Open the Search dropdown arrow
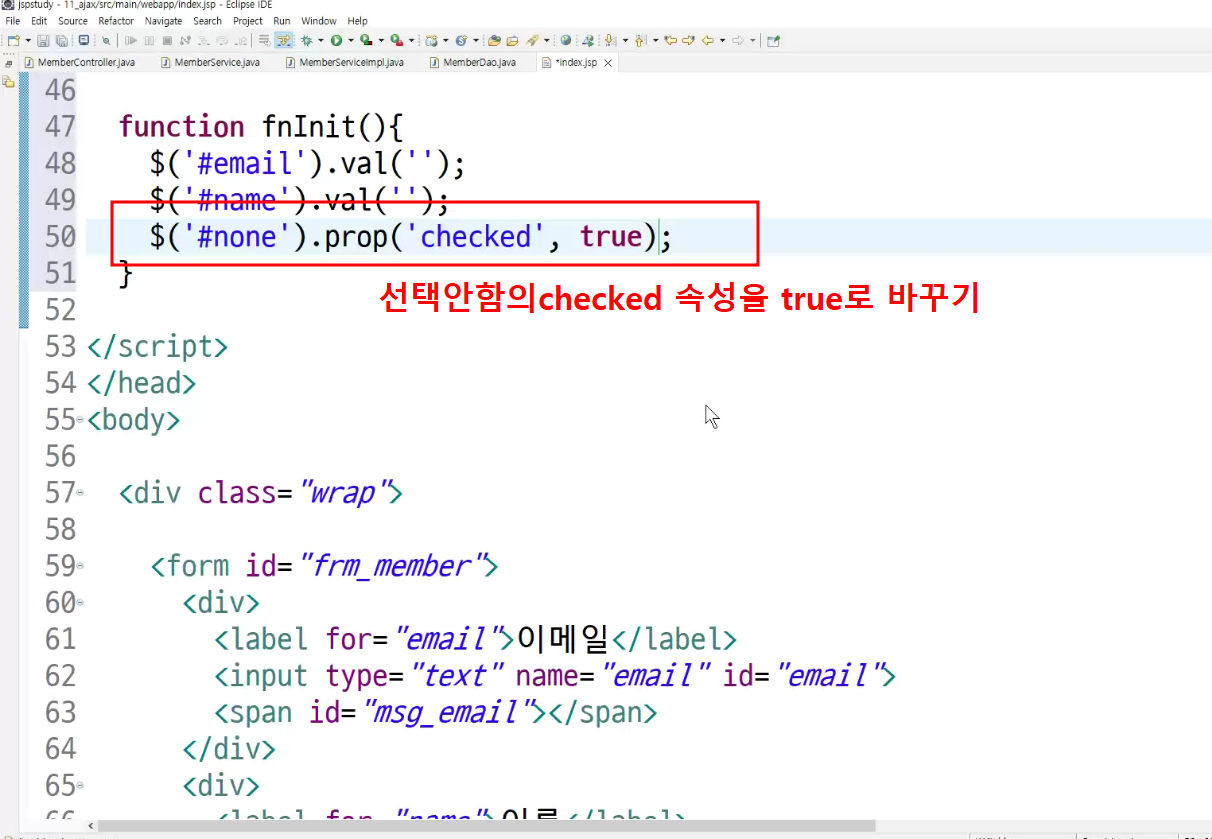 point(546,40)
